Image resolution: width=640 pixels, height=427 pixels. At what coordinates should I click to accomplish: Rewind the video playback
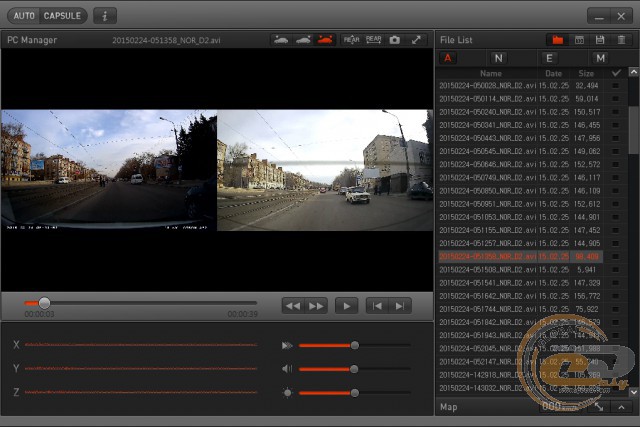[293, 306]
